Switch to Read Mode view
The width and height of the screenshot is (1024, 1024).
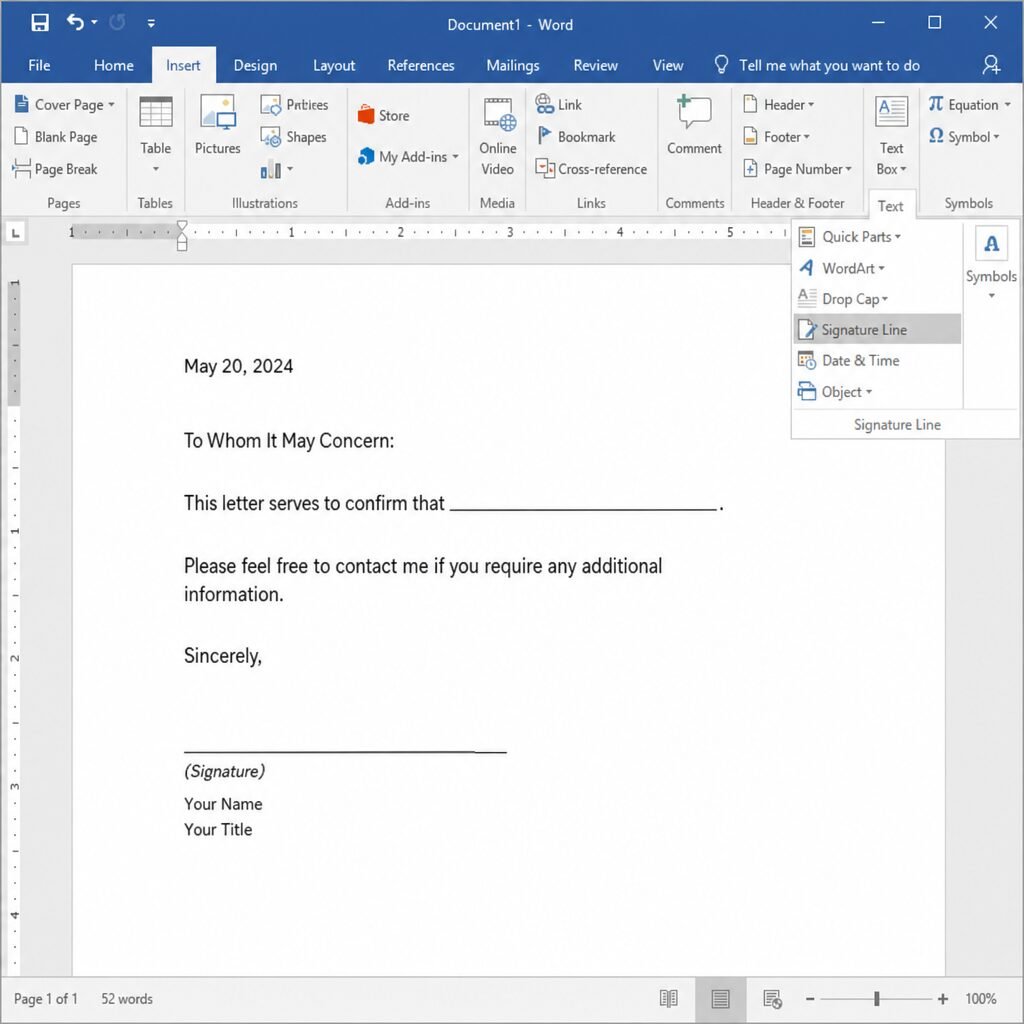(x=668, y=999)
